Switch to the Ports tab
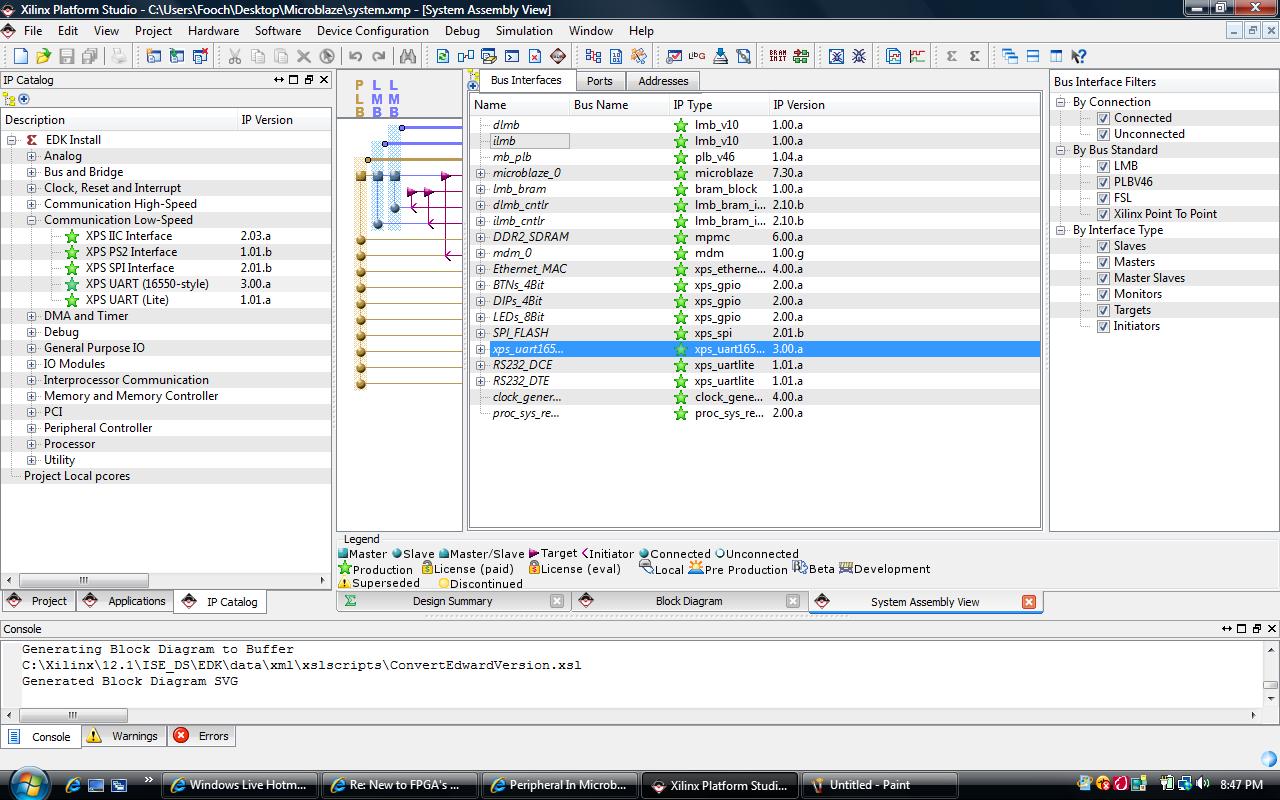This screenshot has height=800, width=1280. (600, 81)
